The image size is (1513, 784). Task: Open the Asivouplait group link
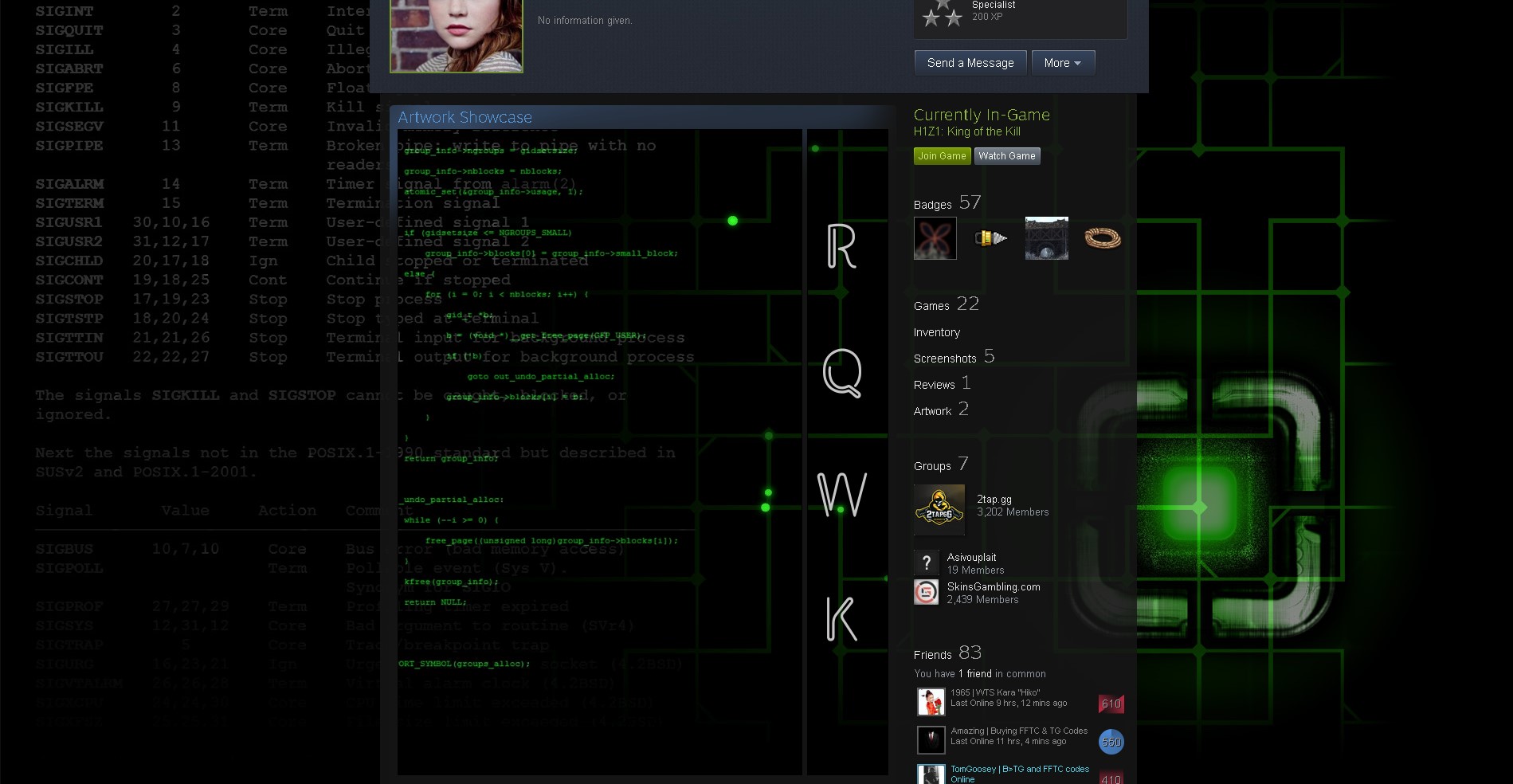coord(972,558)
